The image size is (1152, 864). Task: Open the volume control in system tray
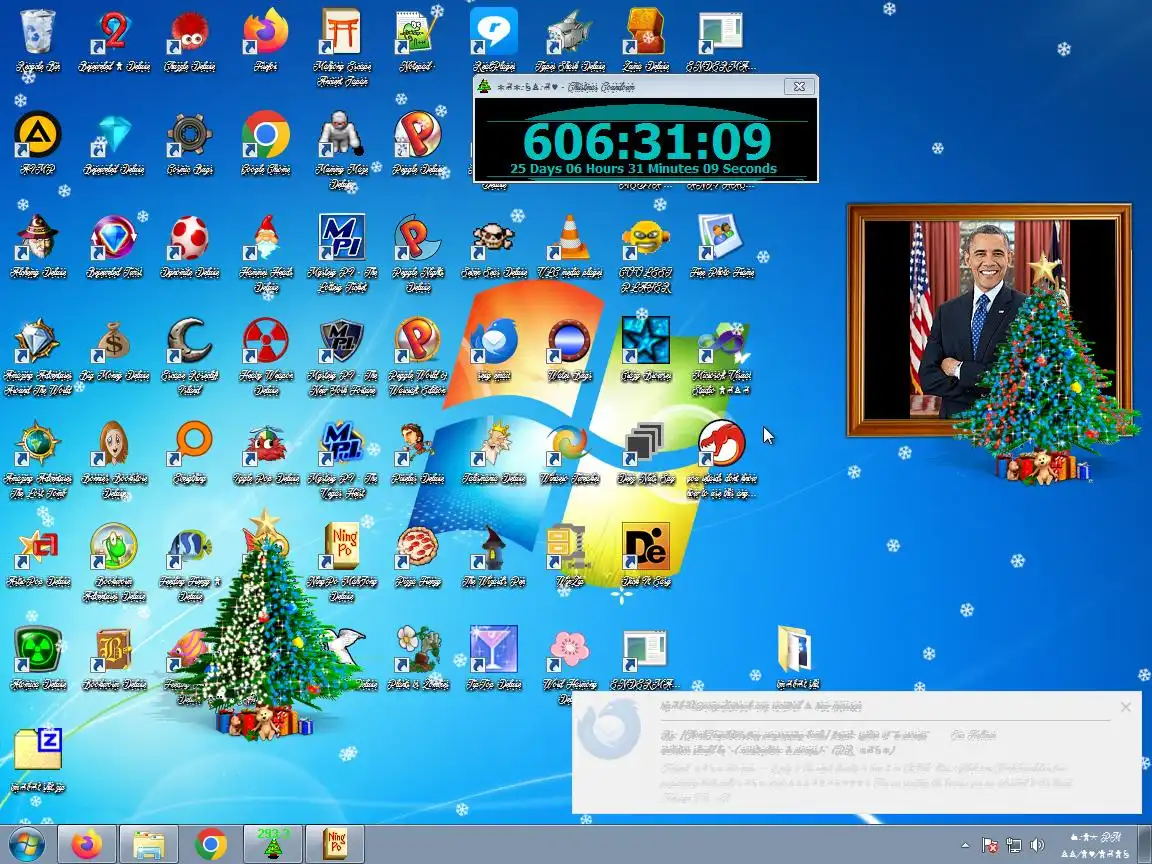(1037, 845)
